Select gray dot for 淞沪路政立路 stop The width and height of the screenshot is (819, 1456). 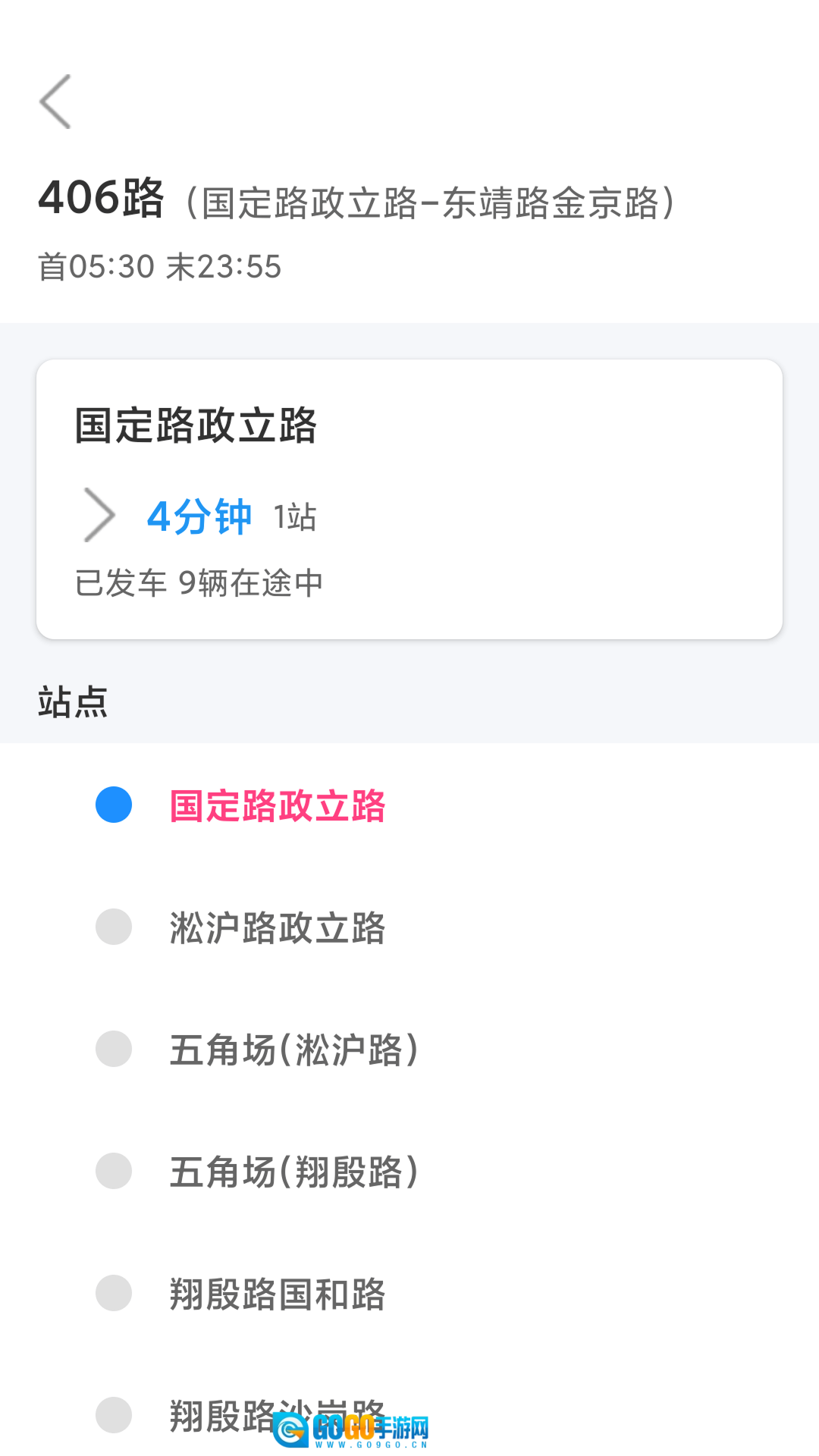pyautogui.click(x=114, y=927)
